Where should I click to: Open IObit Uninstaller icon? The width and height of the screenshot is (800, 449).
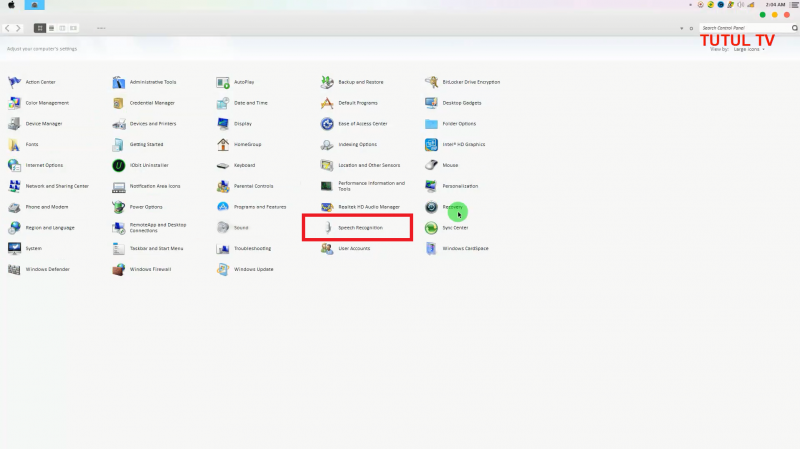tap(118, 165)
